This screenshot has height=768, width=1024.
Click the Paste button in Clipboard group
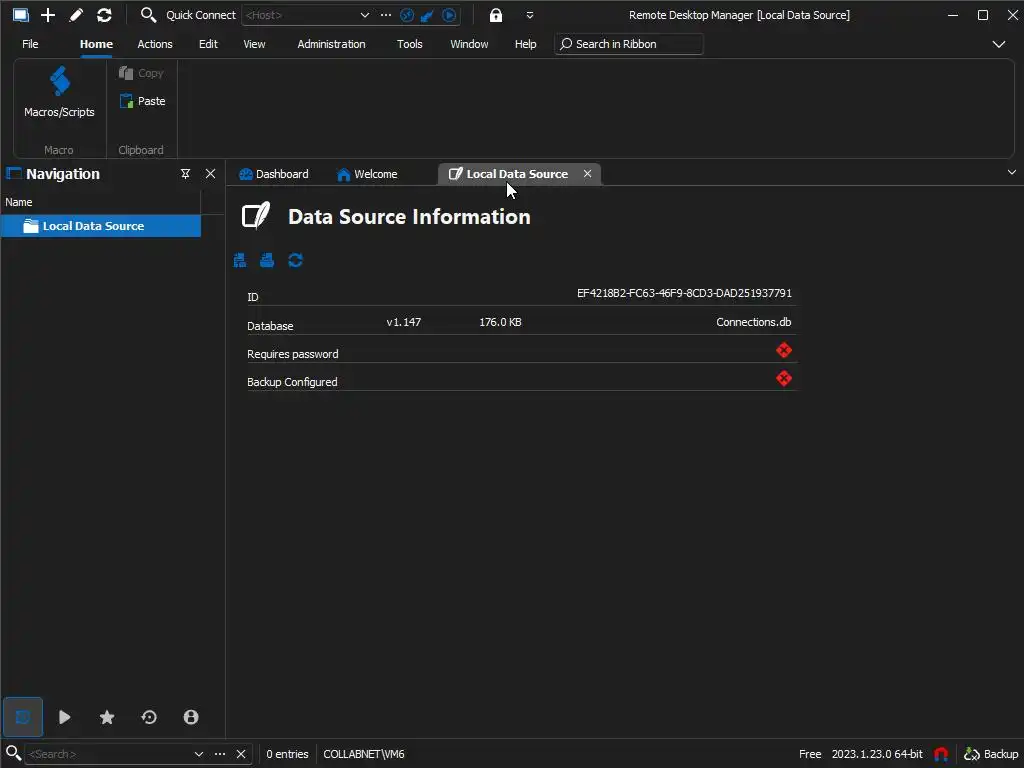142,101
